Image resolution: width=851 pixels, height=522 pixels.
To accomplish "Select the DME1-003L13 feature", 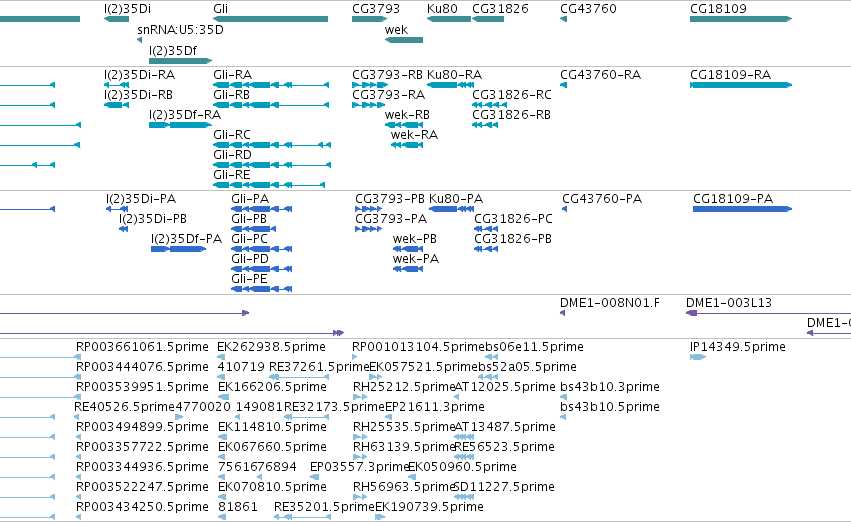I will (729, 303).
